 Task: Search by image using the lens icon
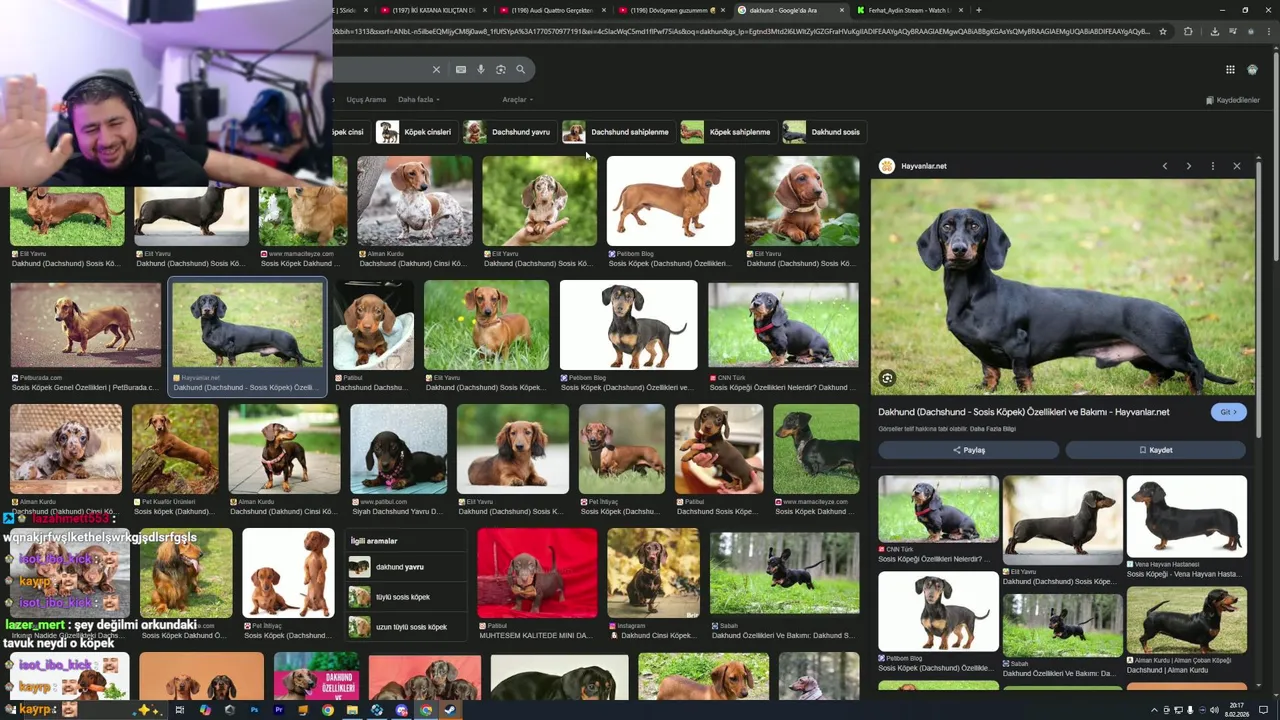(x=501, y=70)
